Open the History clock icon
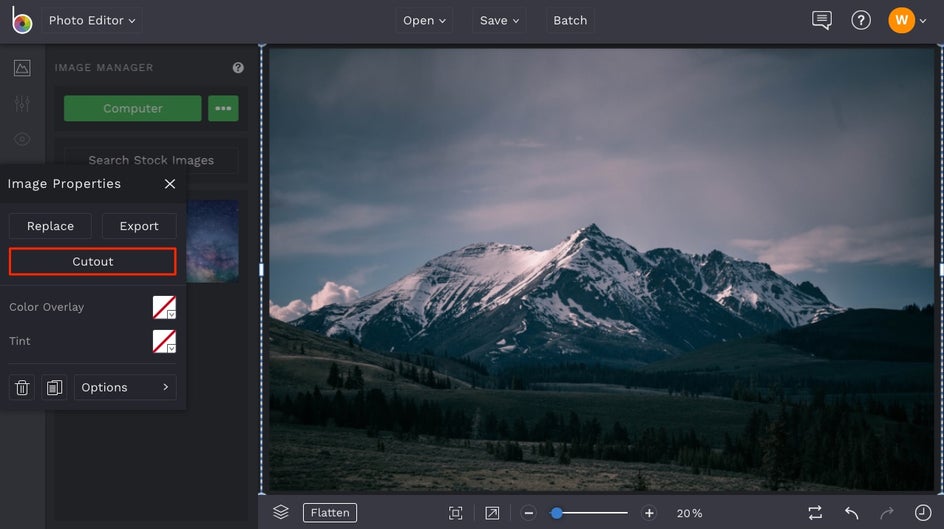944x529 pixels. pyautogui.click(x=923, y=513)
